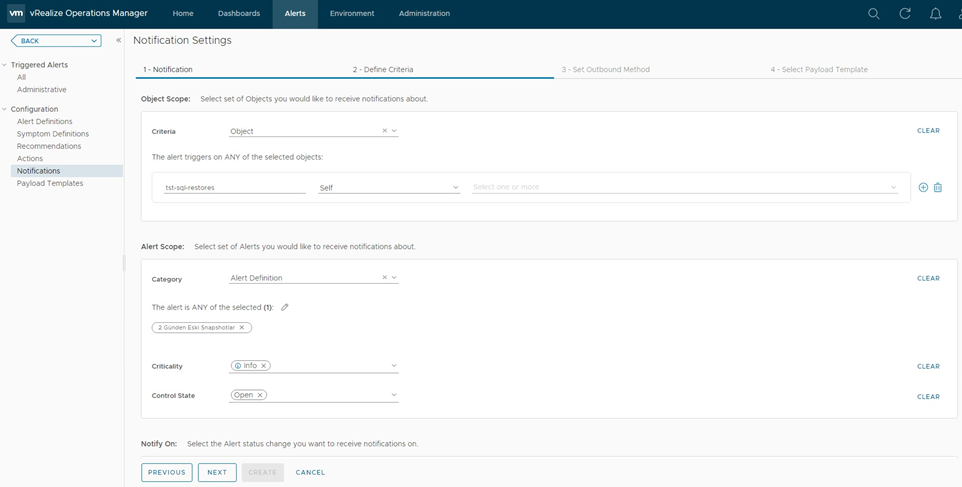Click the PREVIOUS button
The image size is (962, 487).
(x=167, y=472)
